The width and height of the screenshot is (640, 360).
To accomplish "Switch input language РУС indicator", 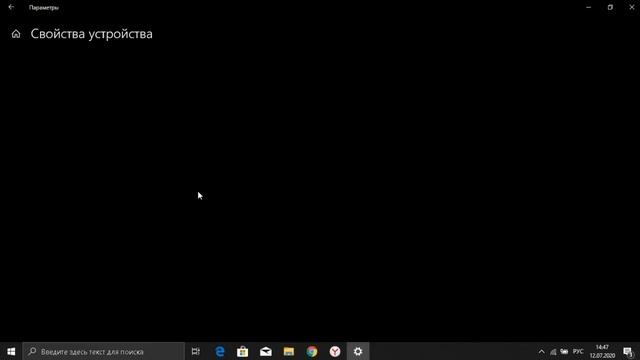I will pyautogui.click(x=578, y=351).
